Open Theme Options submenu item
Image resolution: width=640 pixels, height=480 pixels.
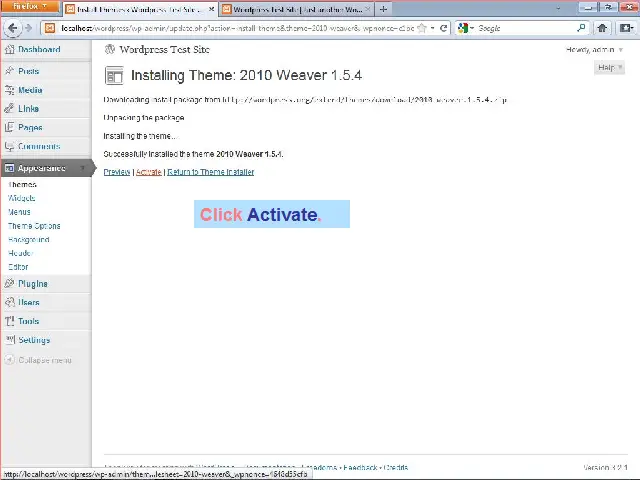[34, 226]
